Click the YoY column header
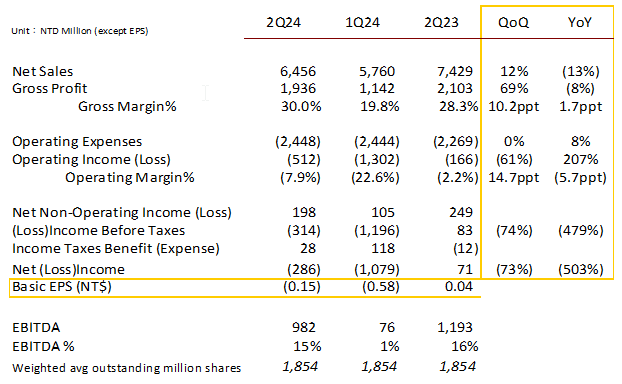This screenshot has height=384, width=622. coord(580,22)
